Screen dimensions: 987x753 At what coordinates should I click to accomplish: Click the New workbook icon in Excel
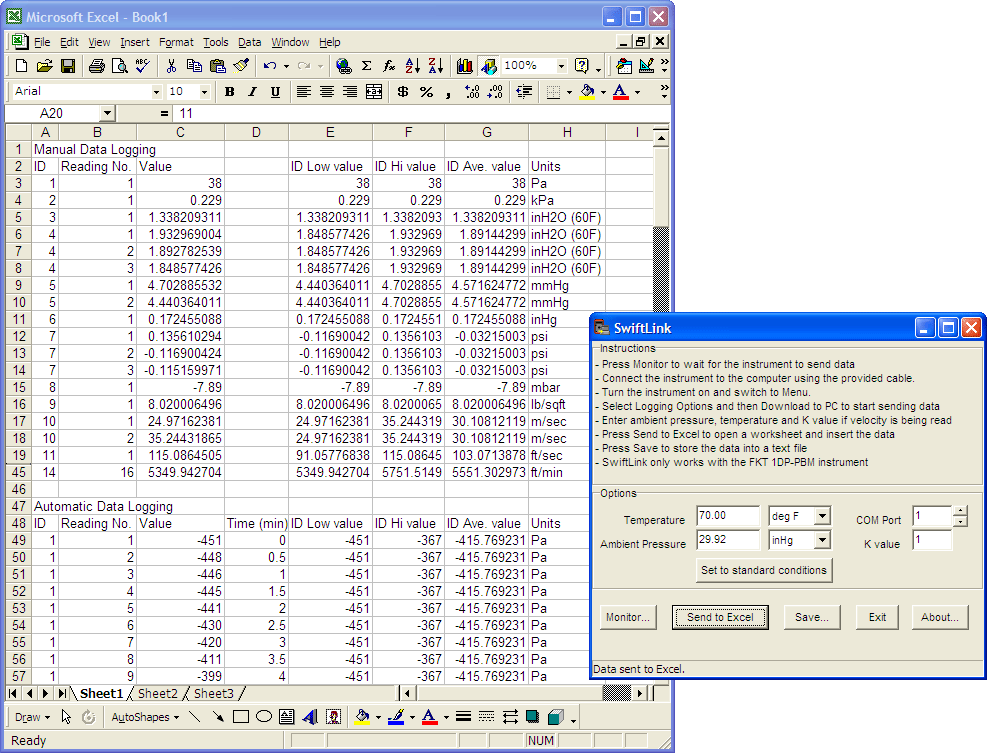click(x=21, y=65)
